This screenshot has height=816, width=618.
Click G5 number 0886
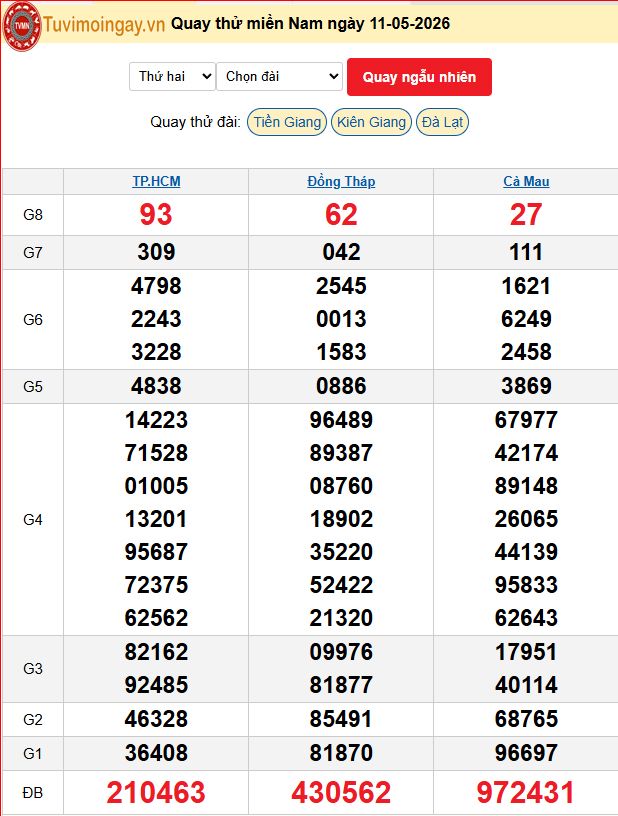pos(341,386)
